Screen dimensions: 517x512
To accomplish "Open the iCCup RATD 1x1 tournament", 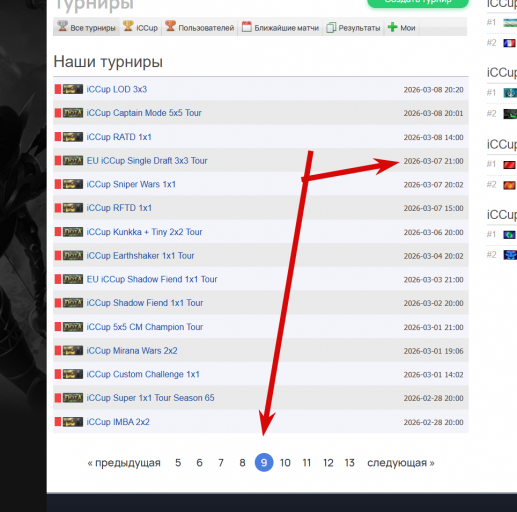I will (119, 137).
